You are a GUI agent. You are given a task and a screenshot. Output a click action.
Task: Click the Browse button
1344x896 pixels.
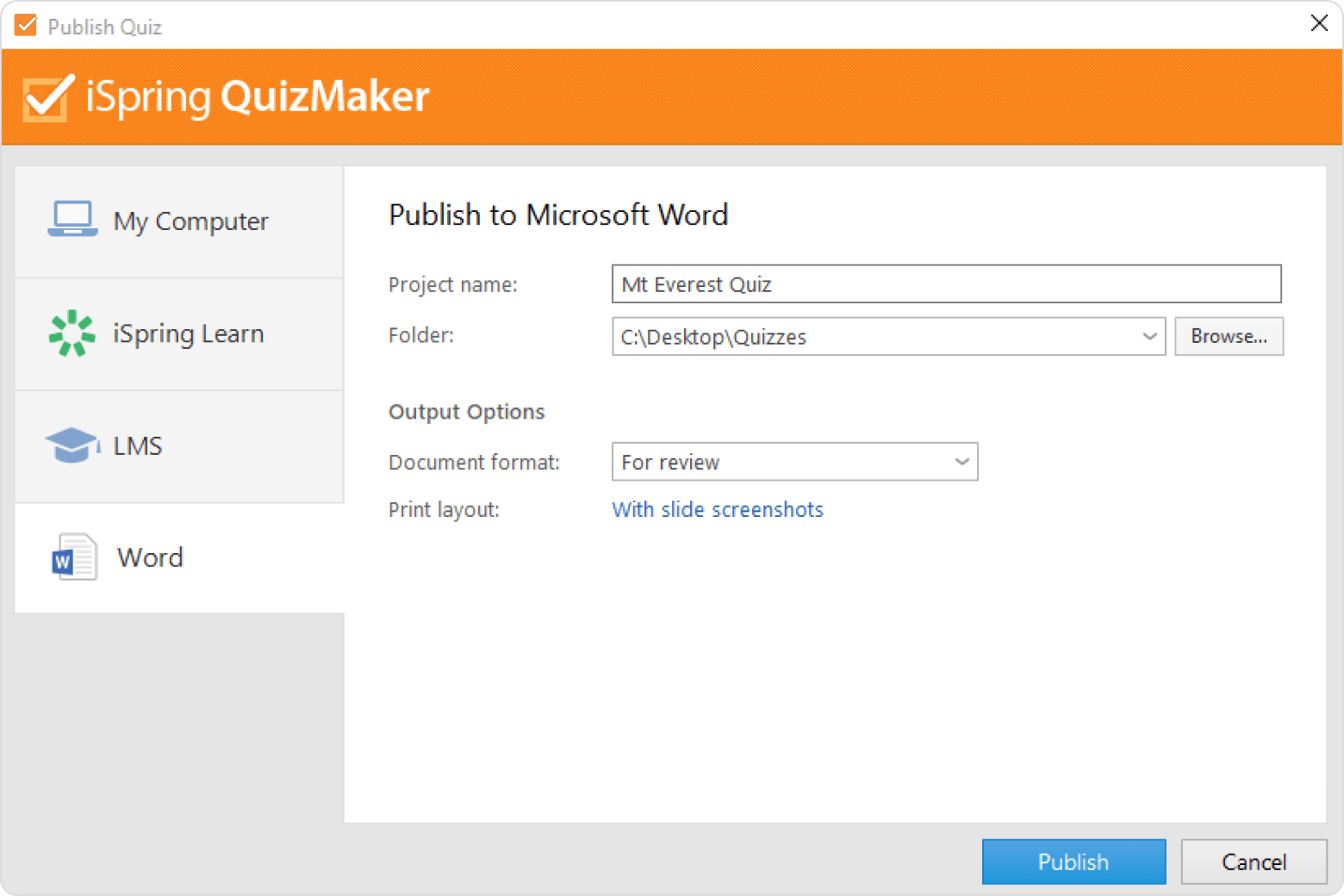(1229, 336)
